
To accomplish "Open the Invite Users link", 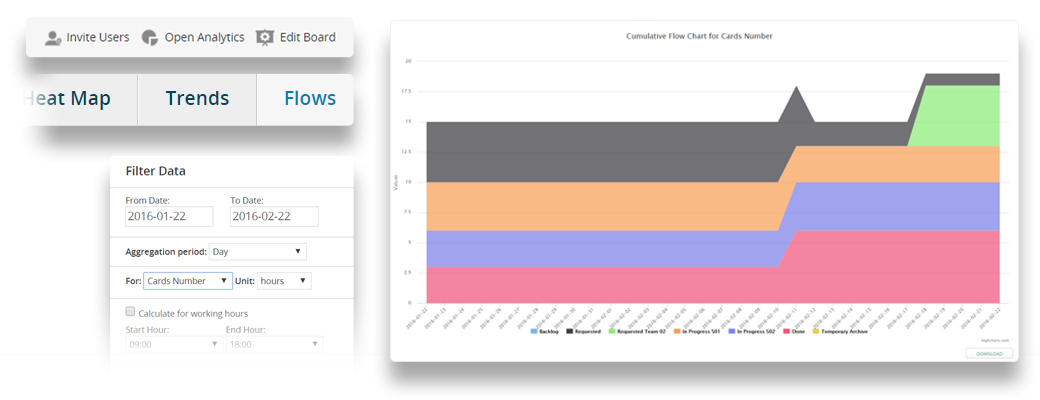I will [x=98, y=37].
